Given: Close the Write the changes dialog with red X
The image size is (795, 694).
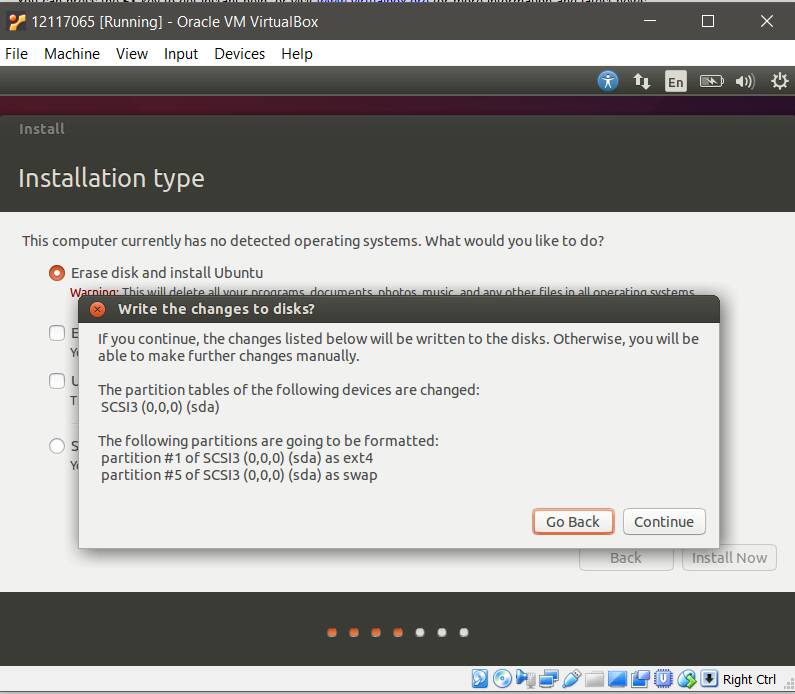Looking at the screenshot, I should click(97, 309).
